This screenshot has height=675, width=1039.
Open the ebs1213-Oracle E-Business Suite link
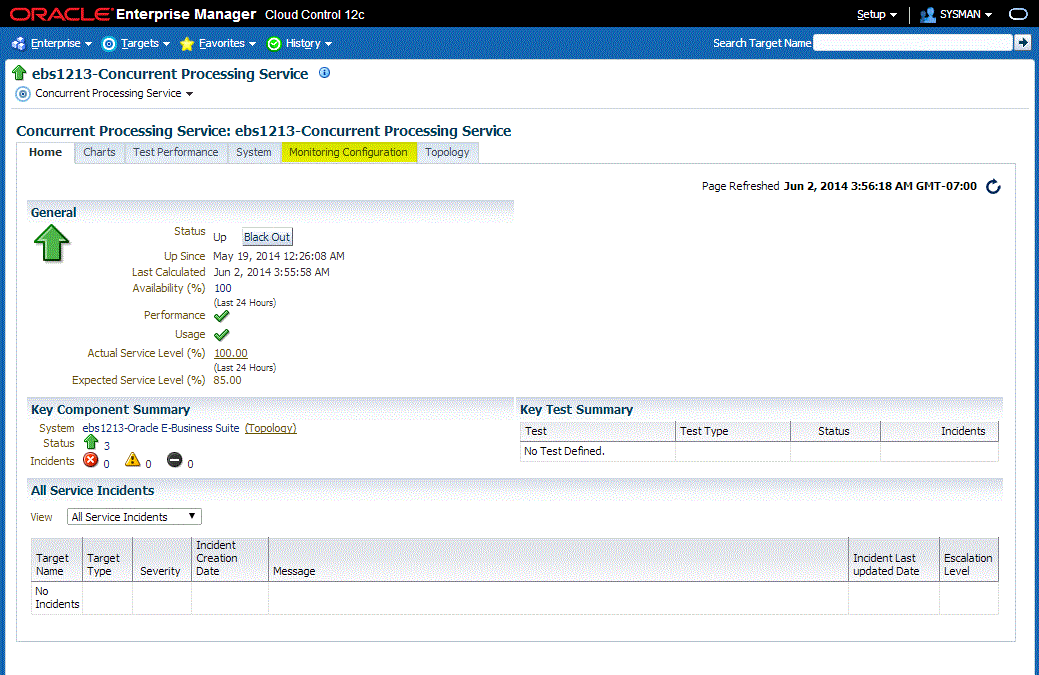160,429
